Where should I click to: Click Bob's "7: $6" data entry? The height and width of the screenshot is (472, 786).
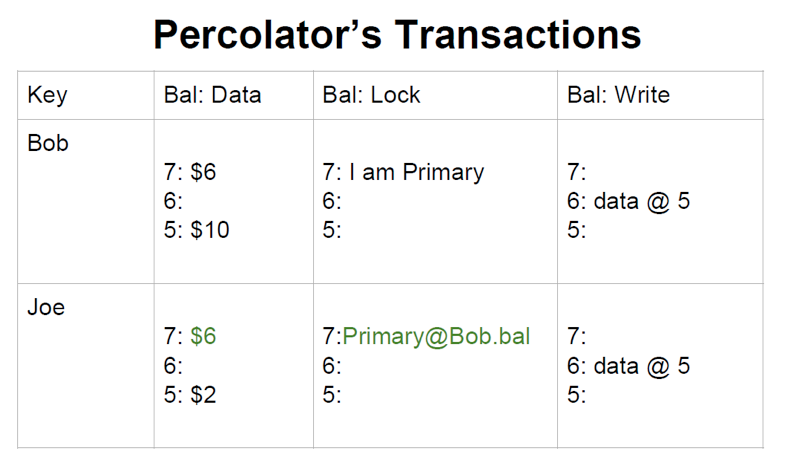click(190, 172)
